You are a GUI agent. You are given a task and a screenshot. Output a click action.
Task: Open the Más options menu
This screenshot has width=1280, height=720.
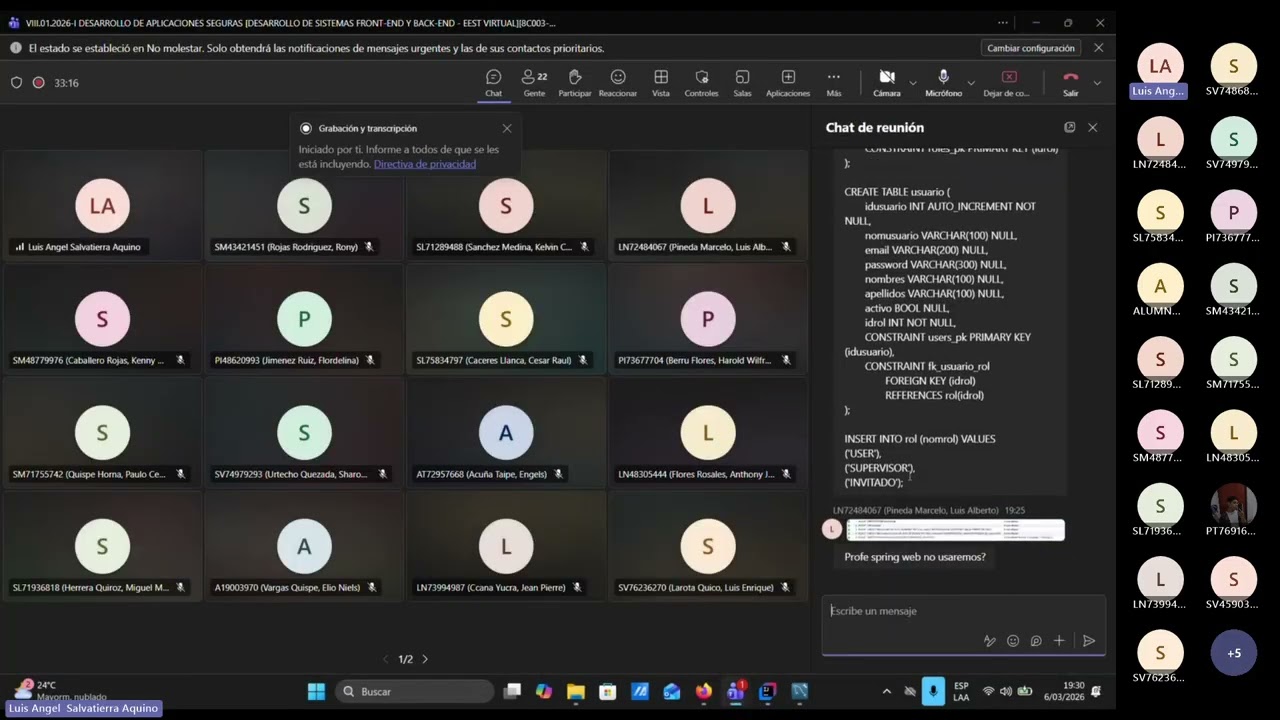pyautogui.click(x=833, y=83)
